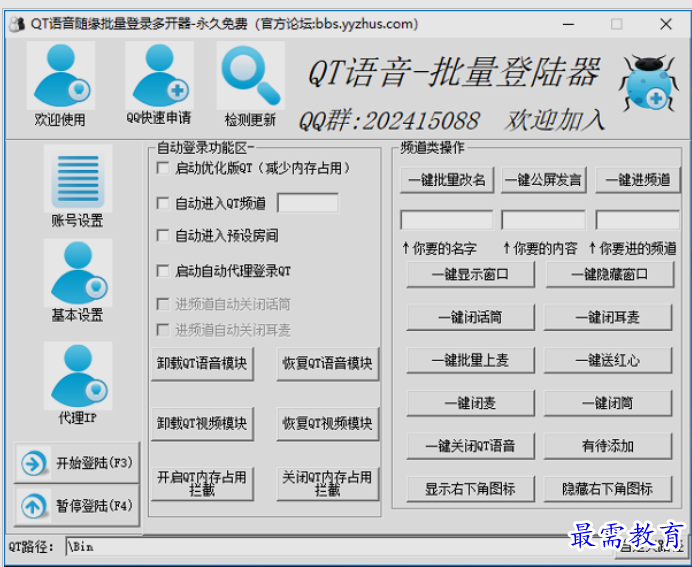Focus the 你要的名字 input field
Viewport: 692px width, 567px height.
[447, 220]
